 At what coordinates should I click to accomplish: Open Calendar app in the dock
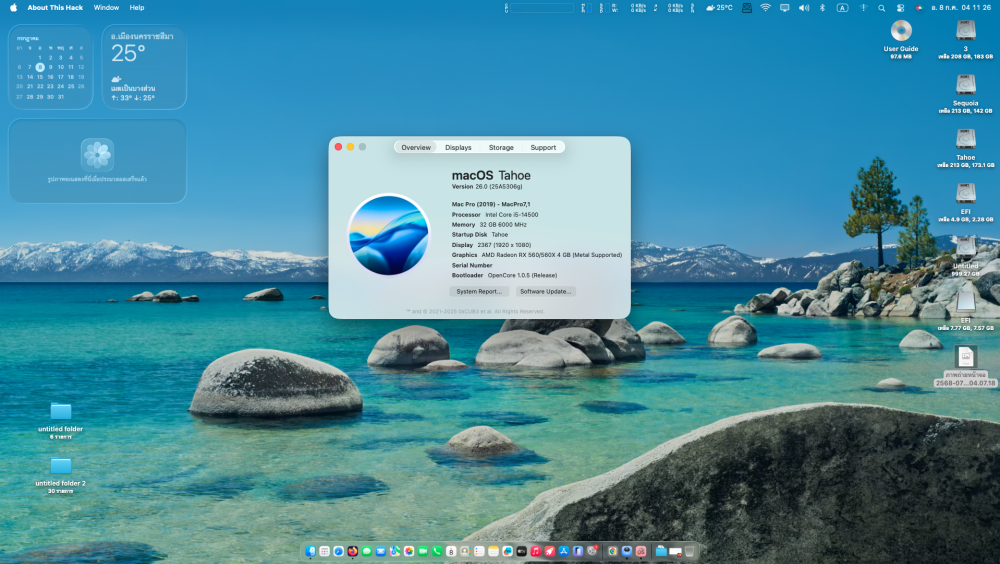[451, 551]
